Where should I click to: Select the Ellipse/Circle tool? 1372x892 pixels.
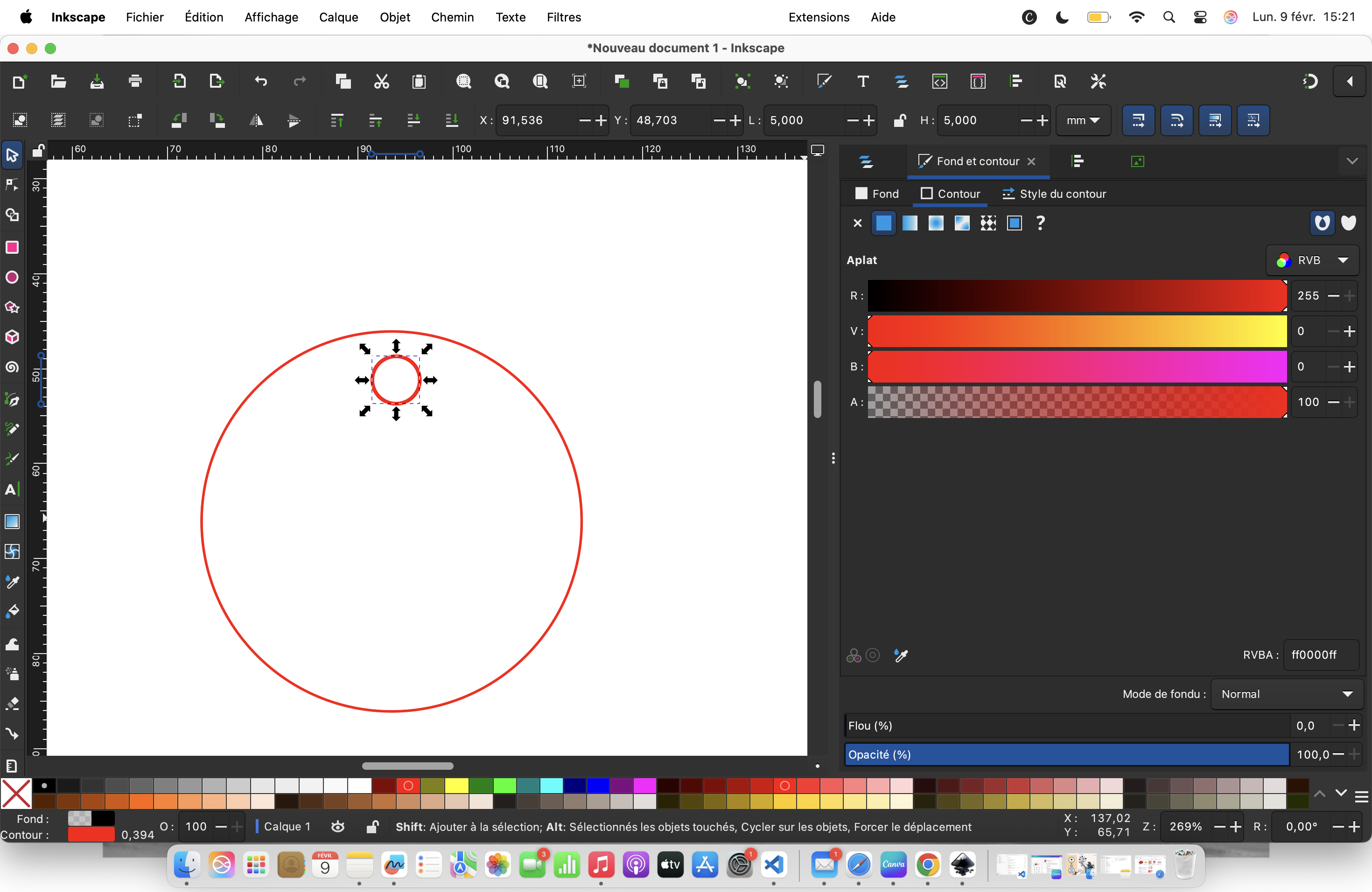(x=12, y=277)
